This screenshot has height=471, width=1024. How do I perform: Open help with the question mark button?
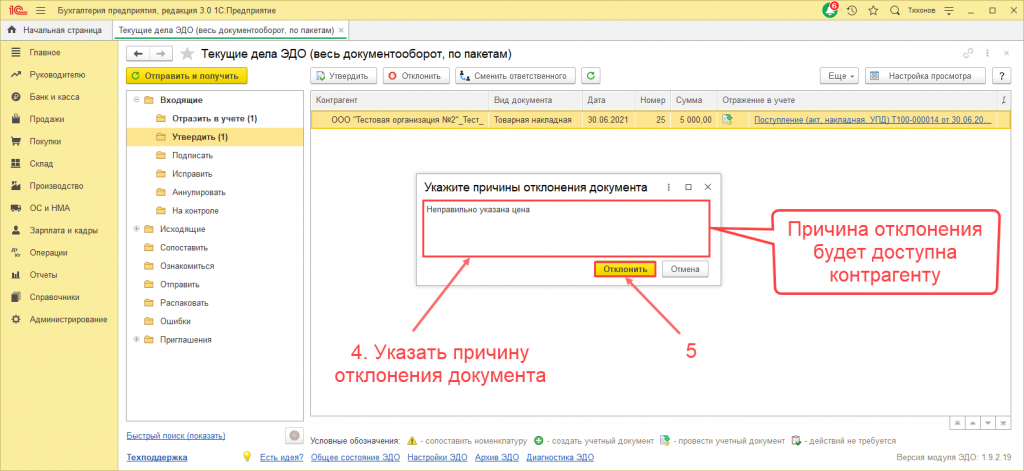coord(1001,76)
